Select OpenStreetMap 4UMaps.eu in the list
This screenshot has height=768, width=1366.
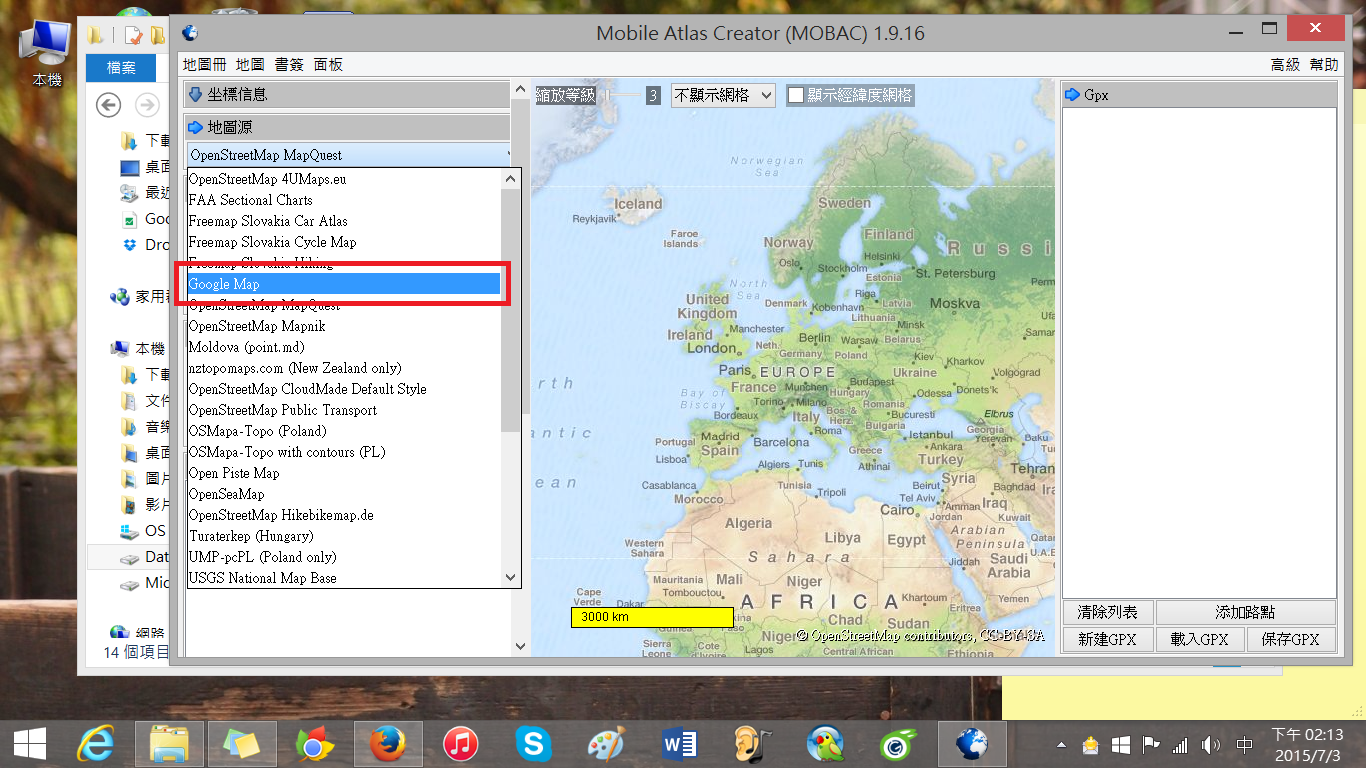[344, 179]
